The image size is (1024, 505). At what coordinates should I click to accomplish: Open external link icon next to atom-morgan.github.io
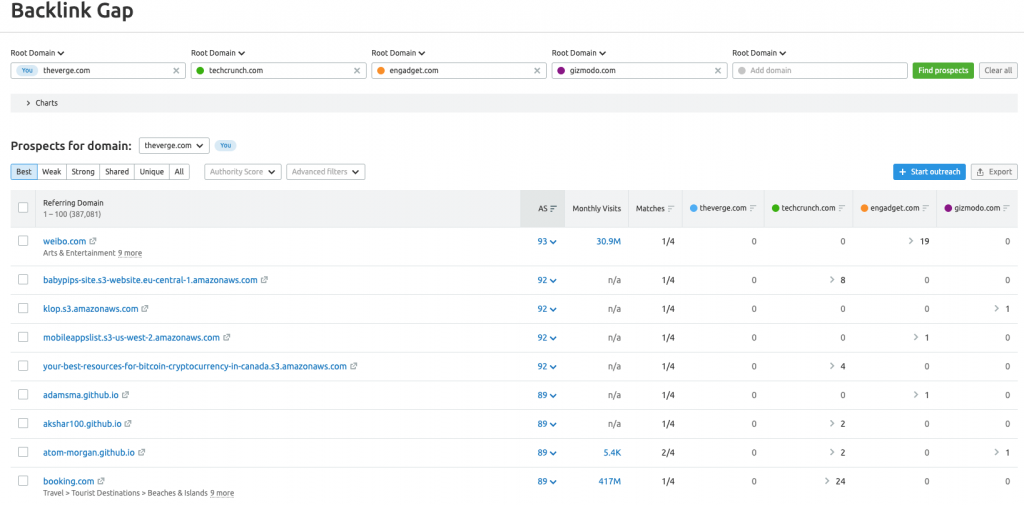[142, 452]
